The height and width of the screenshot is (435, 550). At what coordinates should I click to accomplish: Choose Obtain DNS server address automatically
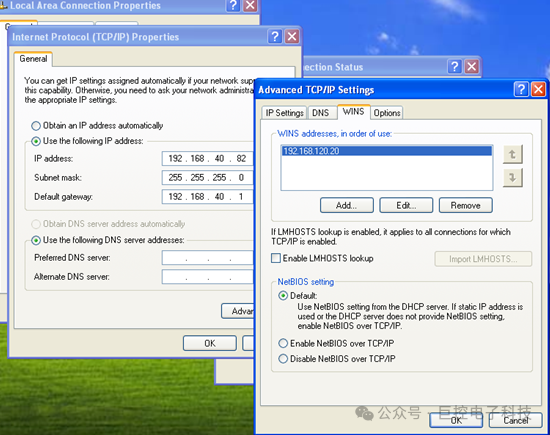tap(36, 224)
